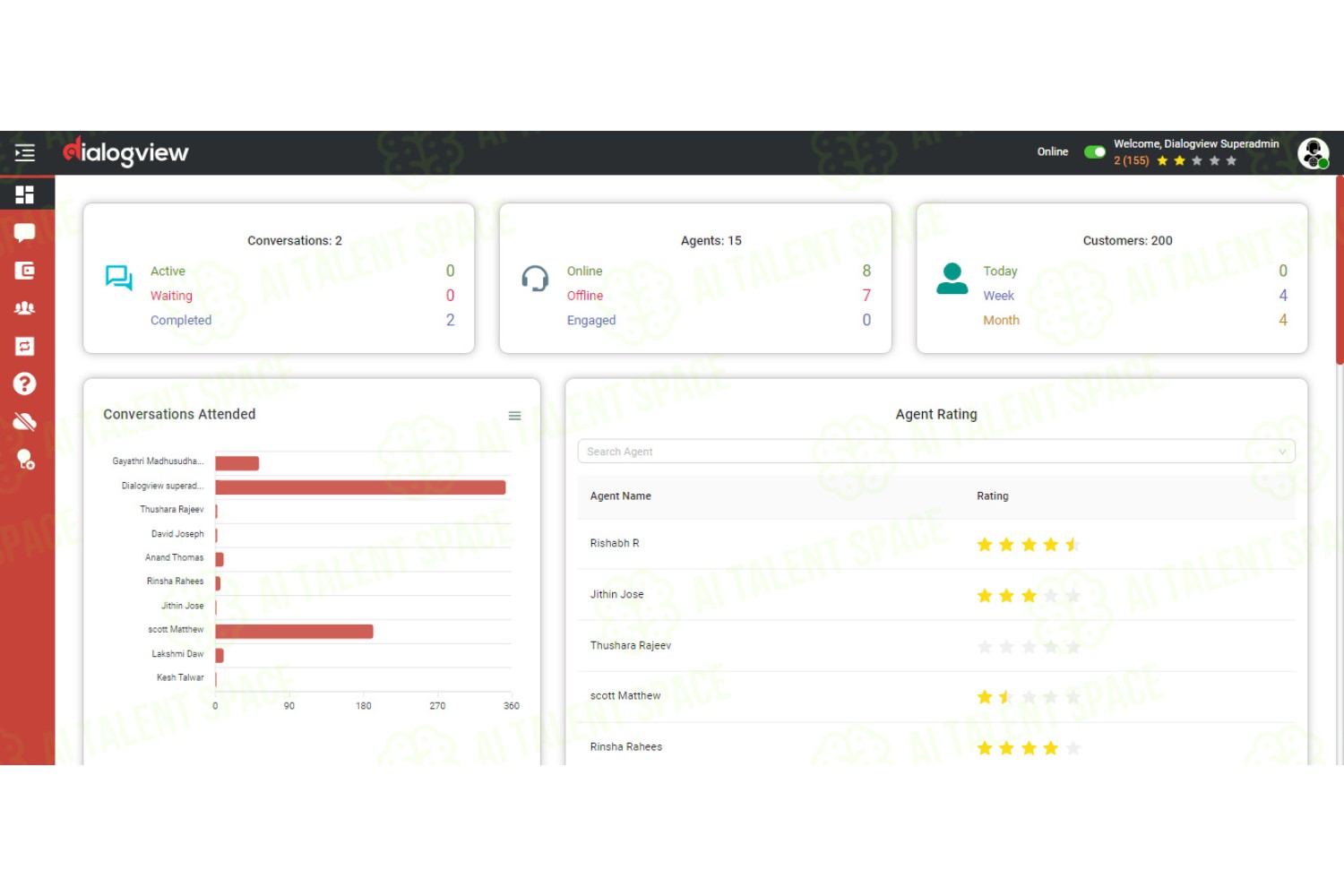Click Jithin Jose star rating
The height and width of the screenshot is (896, 1344).
(x=1029, y=596)
